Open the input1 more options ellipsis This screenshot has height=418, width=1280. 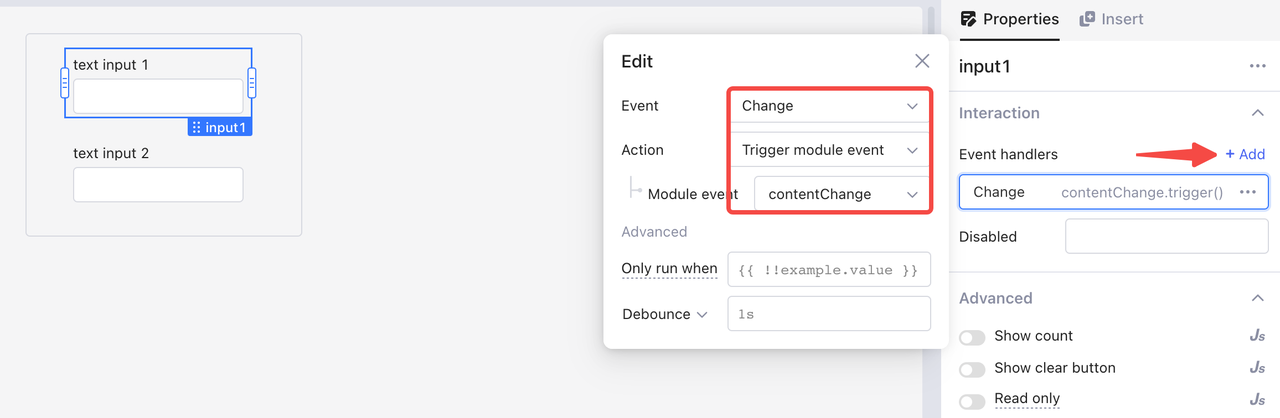click(1258, 66)
